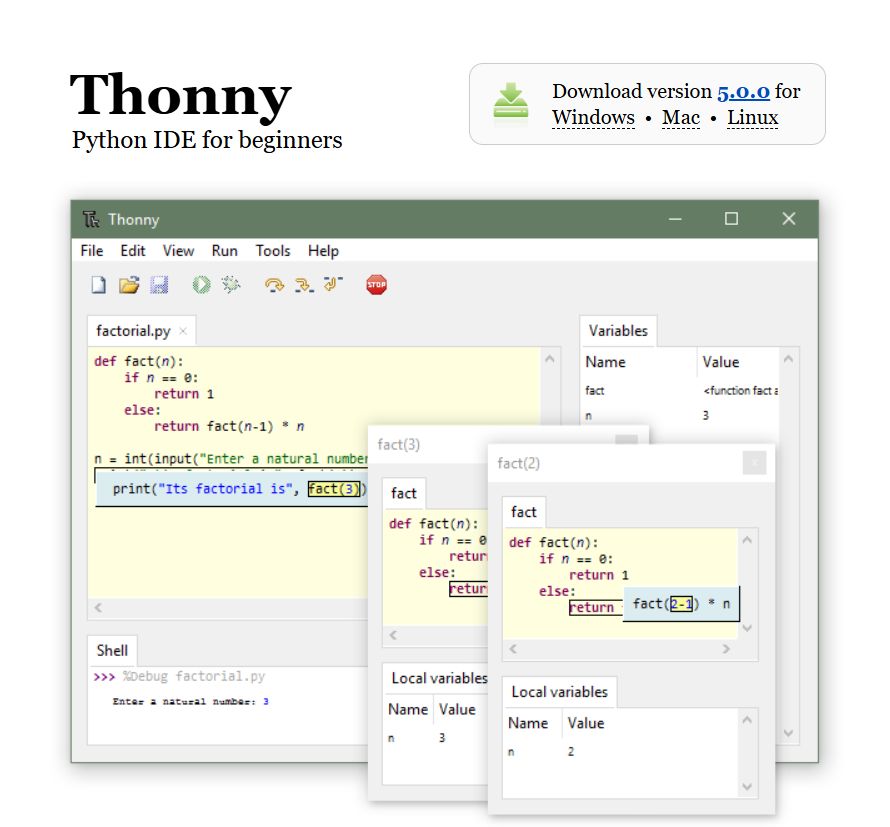Viewport: 890px width, 827px height.
Task: Click the Open file folder icon
Action: (129, 284)
